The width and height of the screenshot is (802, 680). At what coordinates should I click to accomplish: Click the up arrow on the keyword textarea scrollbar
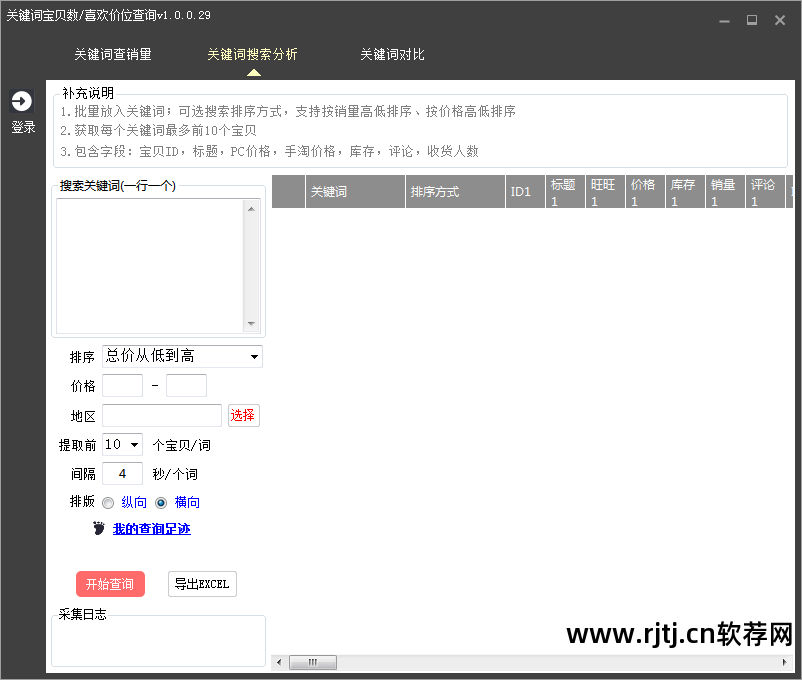pos(252,210)
